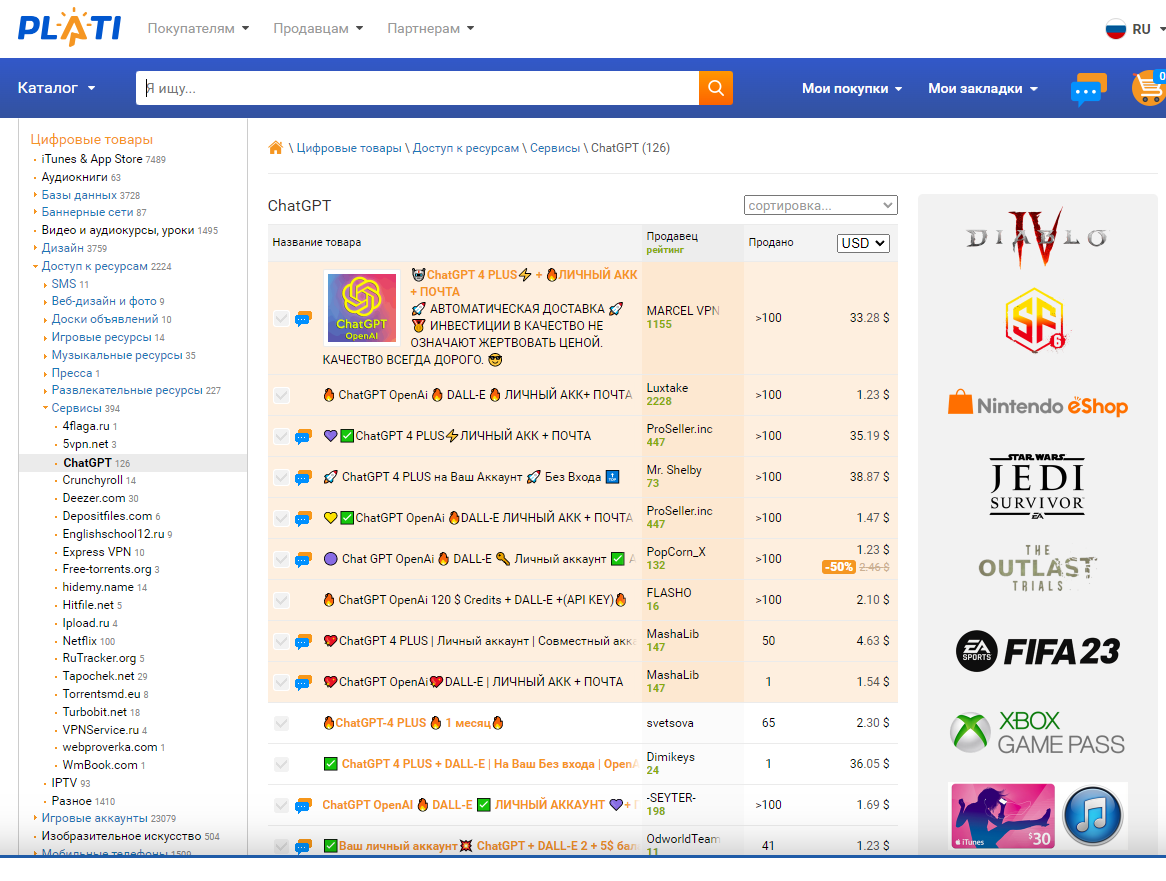Viewport: 1166px width, 881px height.
Task: Open the USD currency selector
Action: pos(862,243)
